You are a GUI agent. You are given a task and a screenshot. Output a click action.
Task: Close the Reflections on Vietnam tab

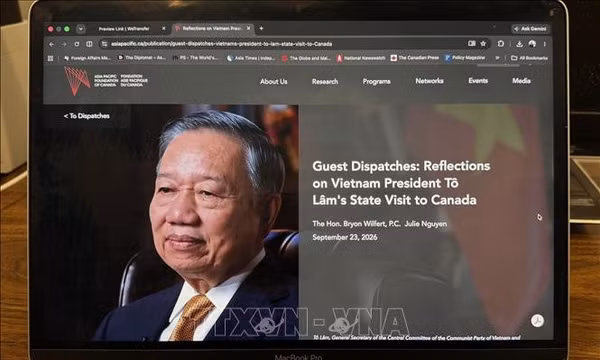pos(249,28)
